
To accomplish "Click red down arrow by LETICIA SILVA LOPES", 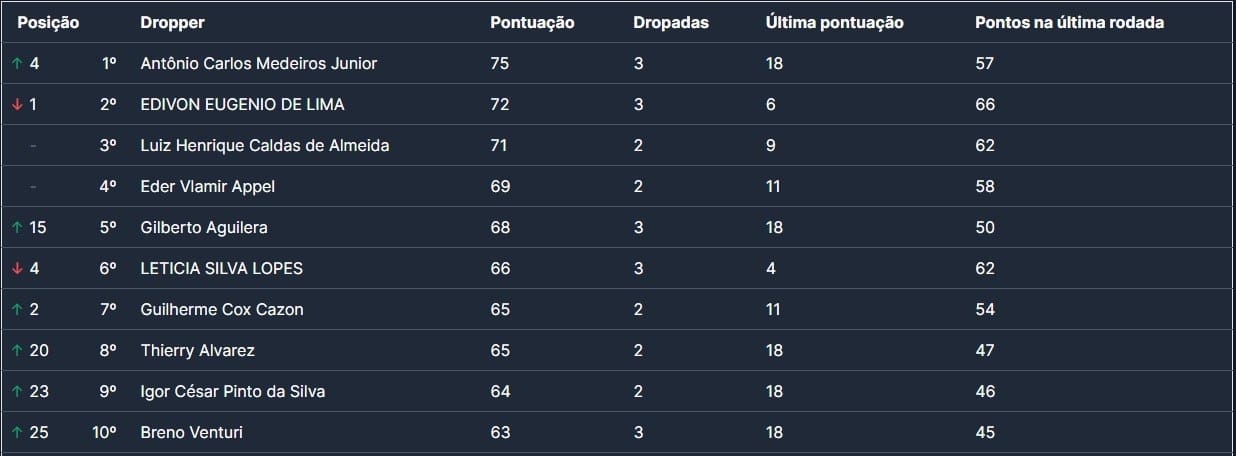I will click(17, 268).
